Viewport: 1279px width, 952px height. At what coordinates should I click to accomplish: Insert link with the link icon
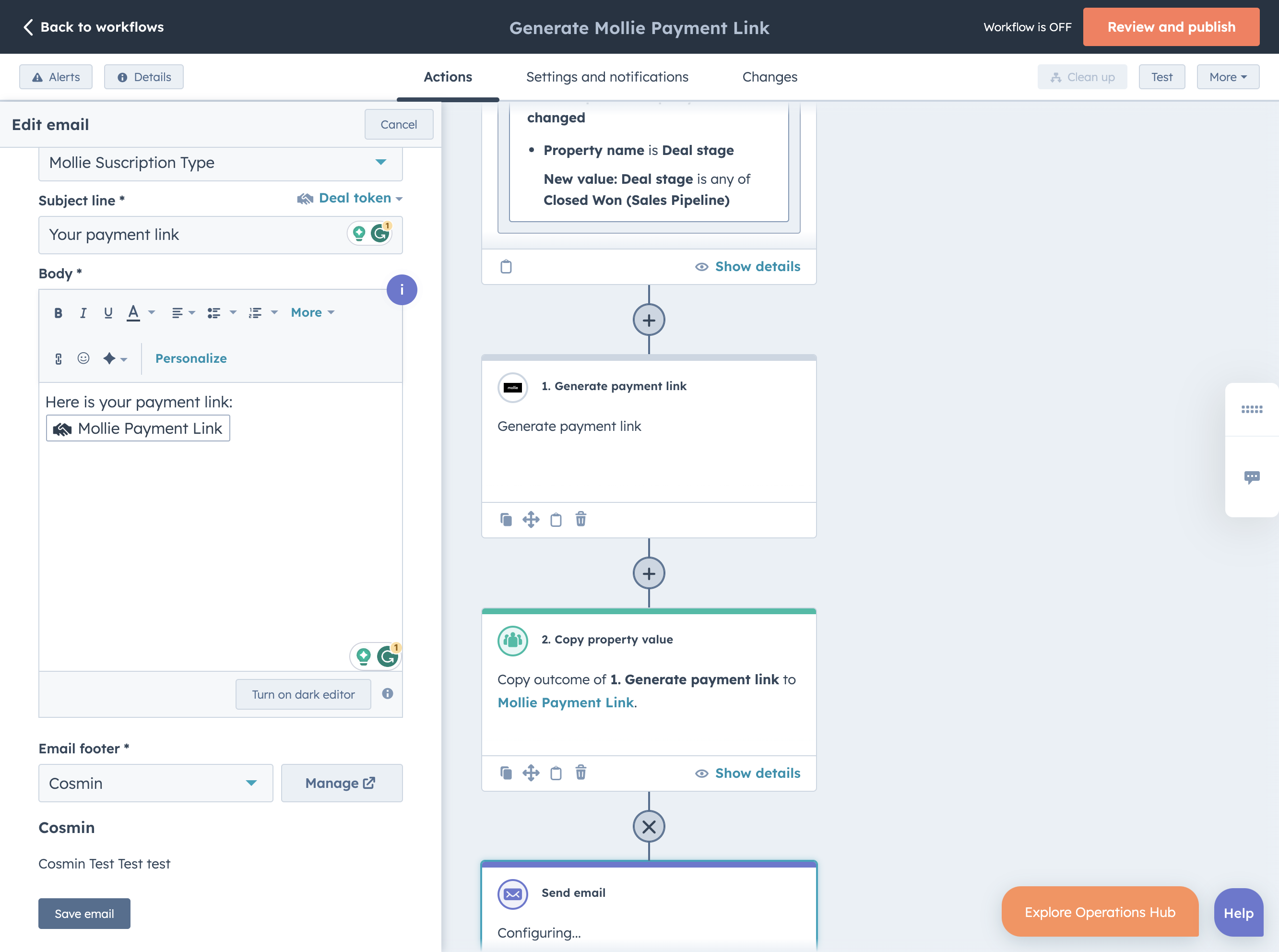point(58,358)
